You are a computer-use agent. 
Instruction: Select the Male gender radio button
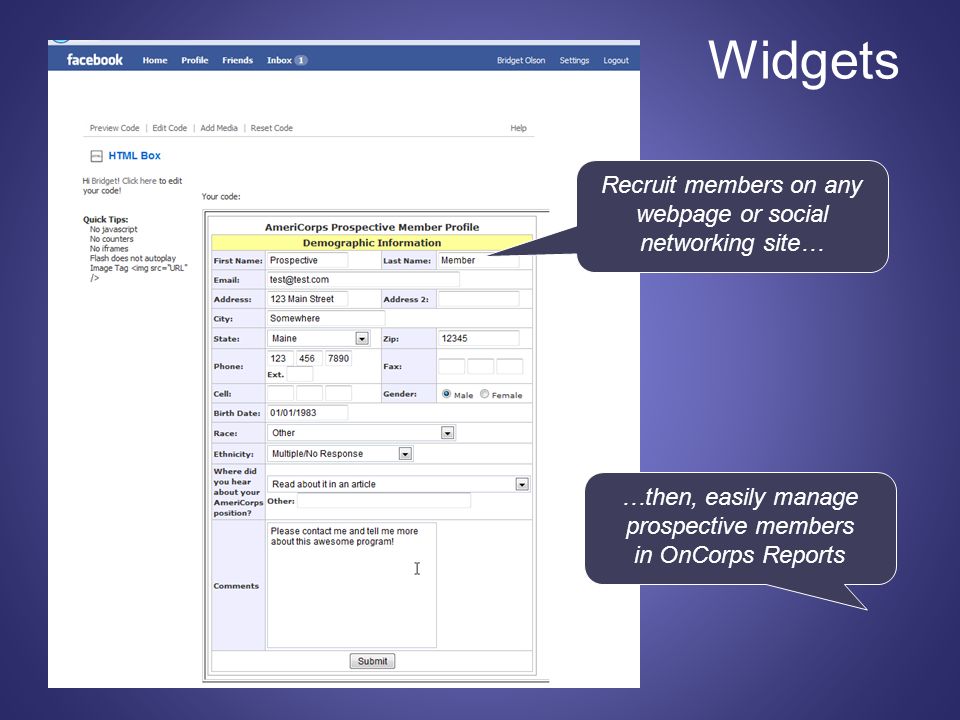pos(446,394)
